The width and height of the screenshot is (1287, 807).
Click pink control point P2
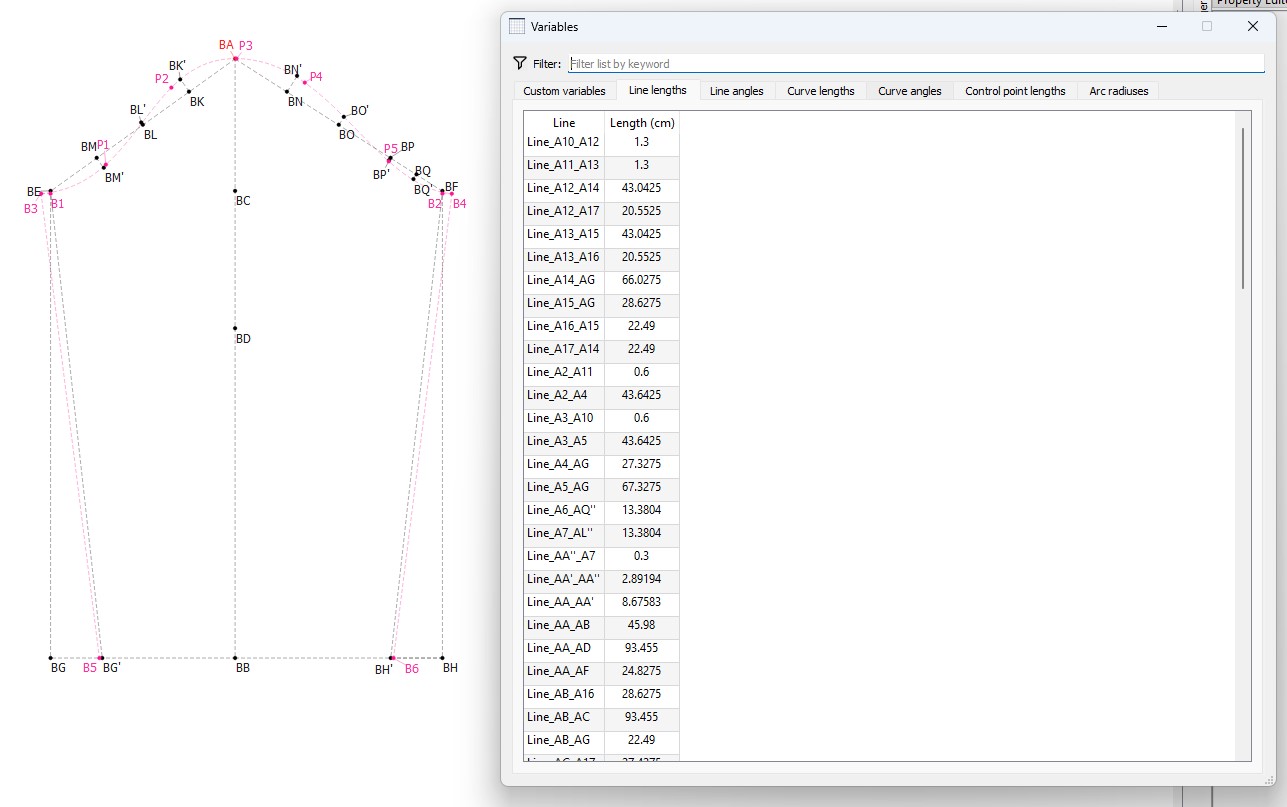click(x=172, y=87)
